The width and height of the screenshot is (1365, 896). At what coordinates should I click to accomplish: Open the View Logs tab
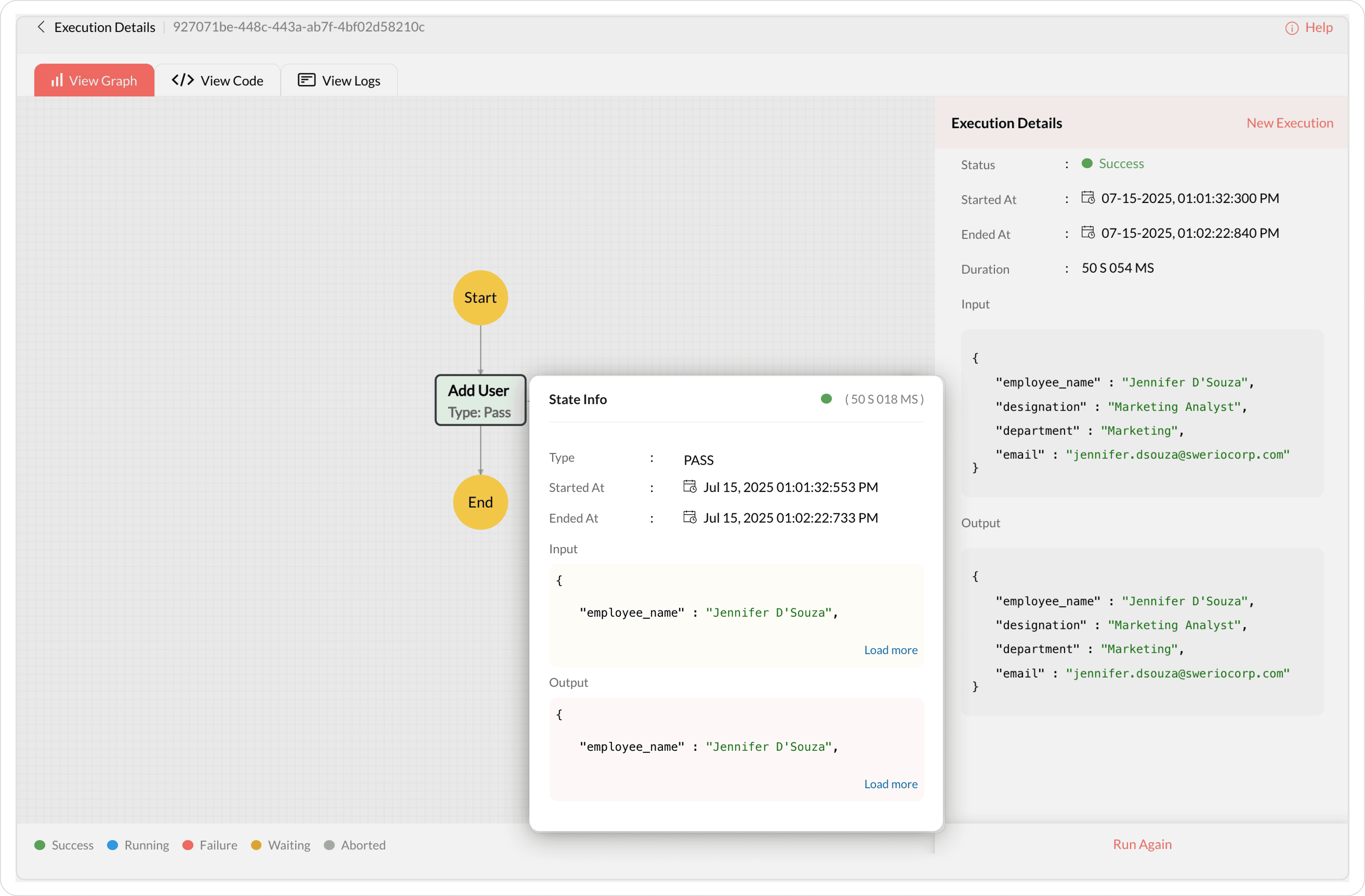tap(339, 80)
